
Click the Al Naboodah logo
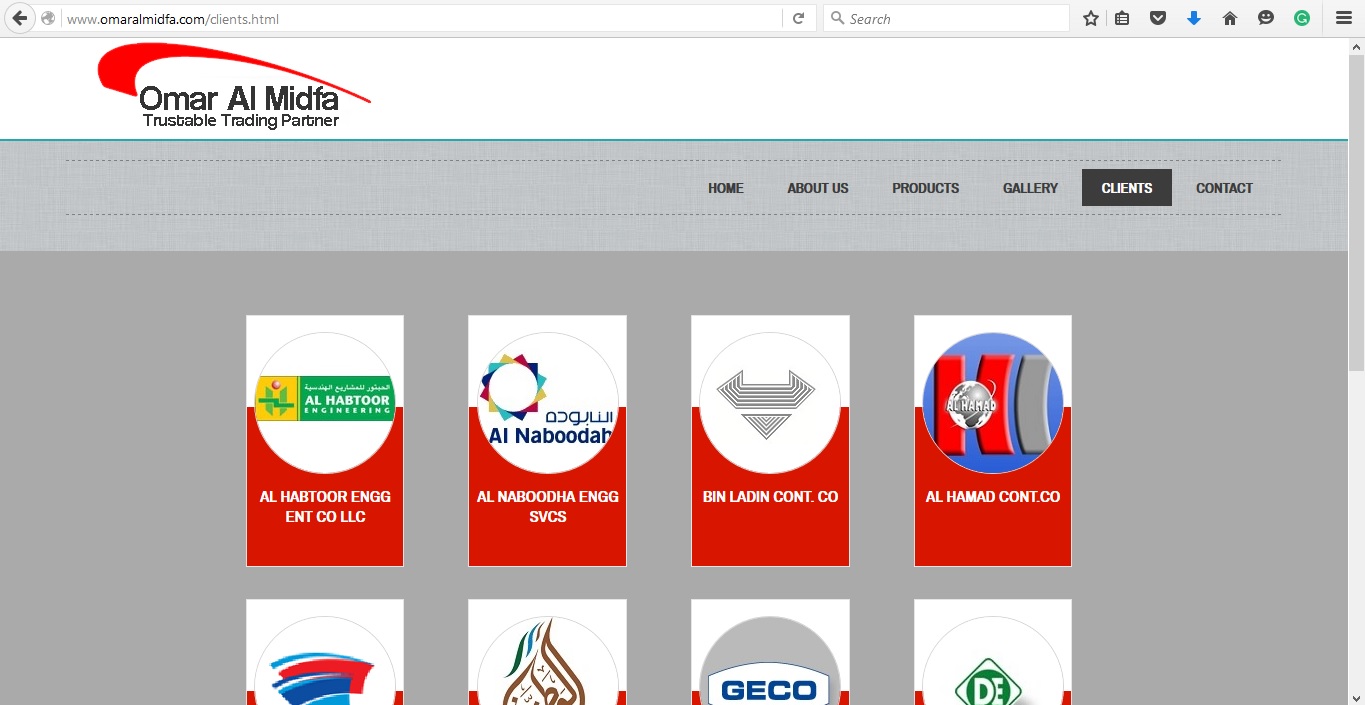tap(547, 402)
